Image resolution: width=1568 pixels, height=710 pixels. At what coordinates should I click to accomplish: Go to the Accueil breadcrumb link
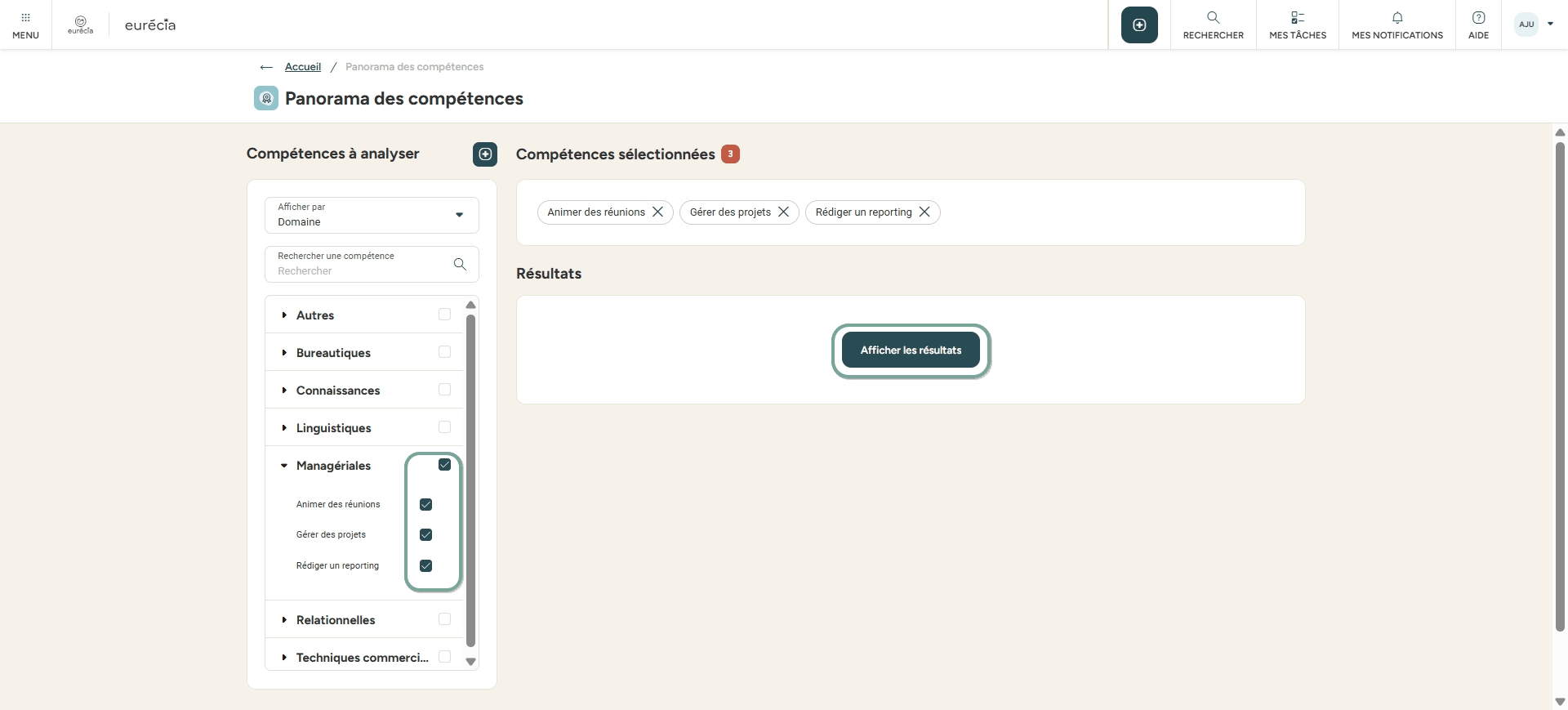point(303,67)
